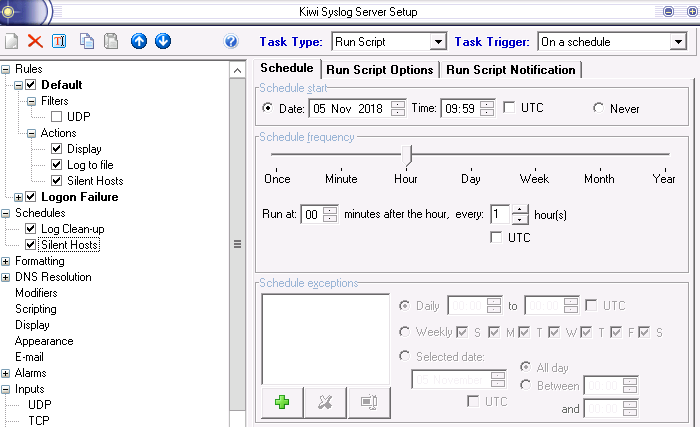Click the copy toolbar icon
Screen dimensions: 700x427
[87, 42]
